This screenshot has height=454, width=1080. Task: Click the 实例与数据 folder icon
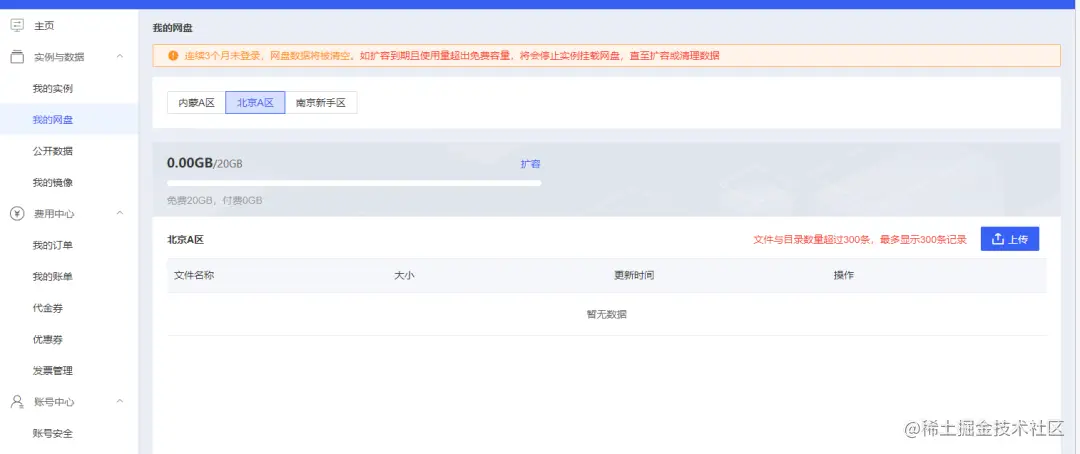(17, 56)
